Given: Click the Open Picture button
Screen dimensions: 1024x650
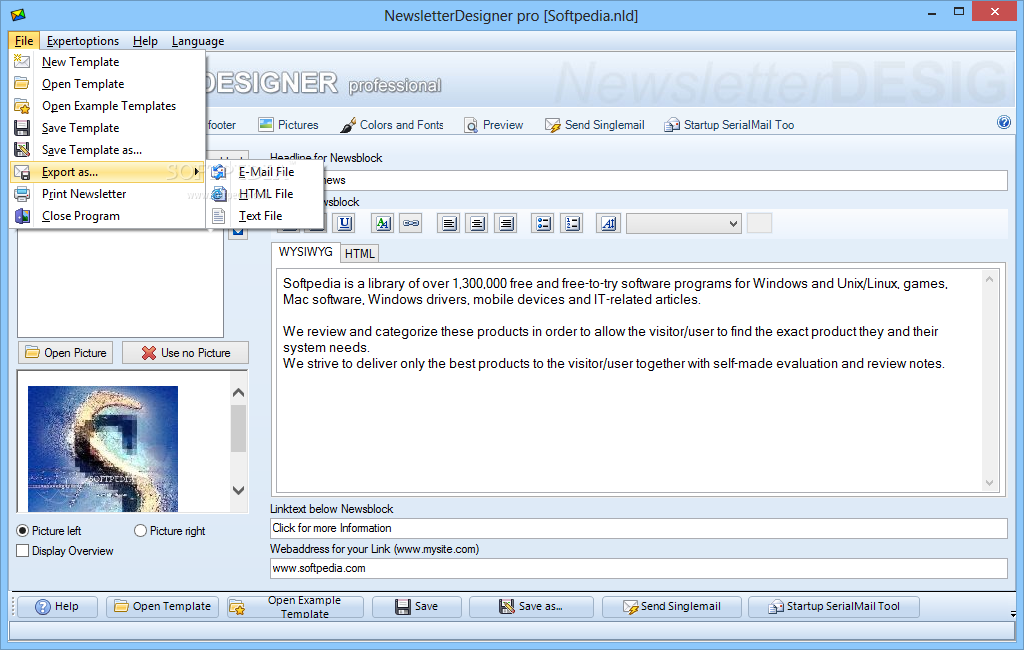Looking at the screenshot, I should pyautogui.click(x=65, y=353).
